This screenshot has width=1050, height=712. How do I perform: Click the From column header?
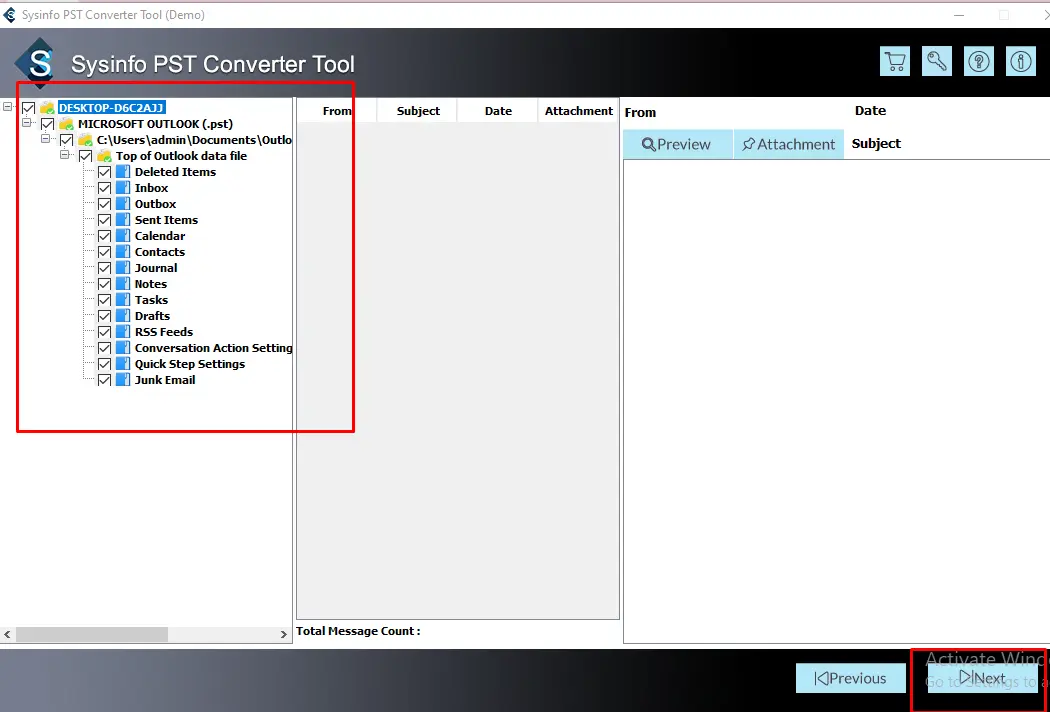[x=337, y=111]
